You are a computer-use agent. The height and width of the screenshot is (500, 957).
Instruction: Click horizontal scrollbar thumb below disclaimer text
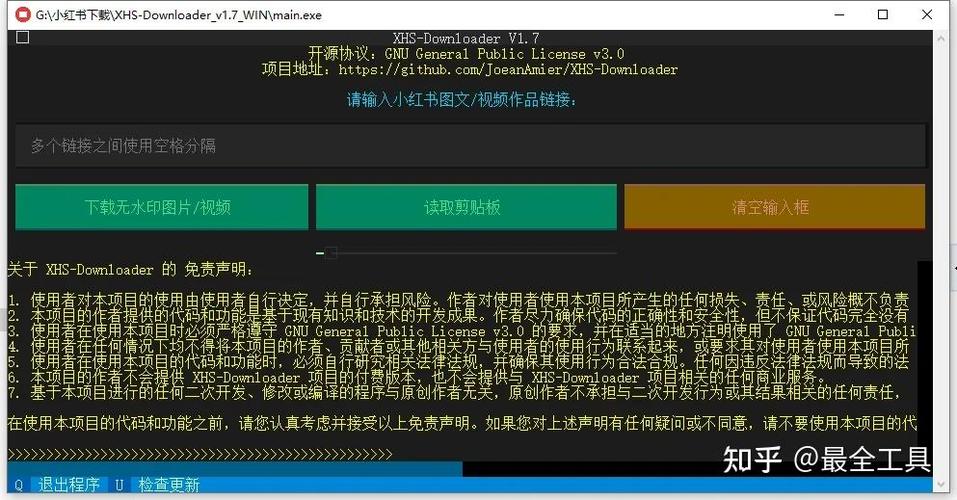235,469
